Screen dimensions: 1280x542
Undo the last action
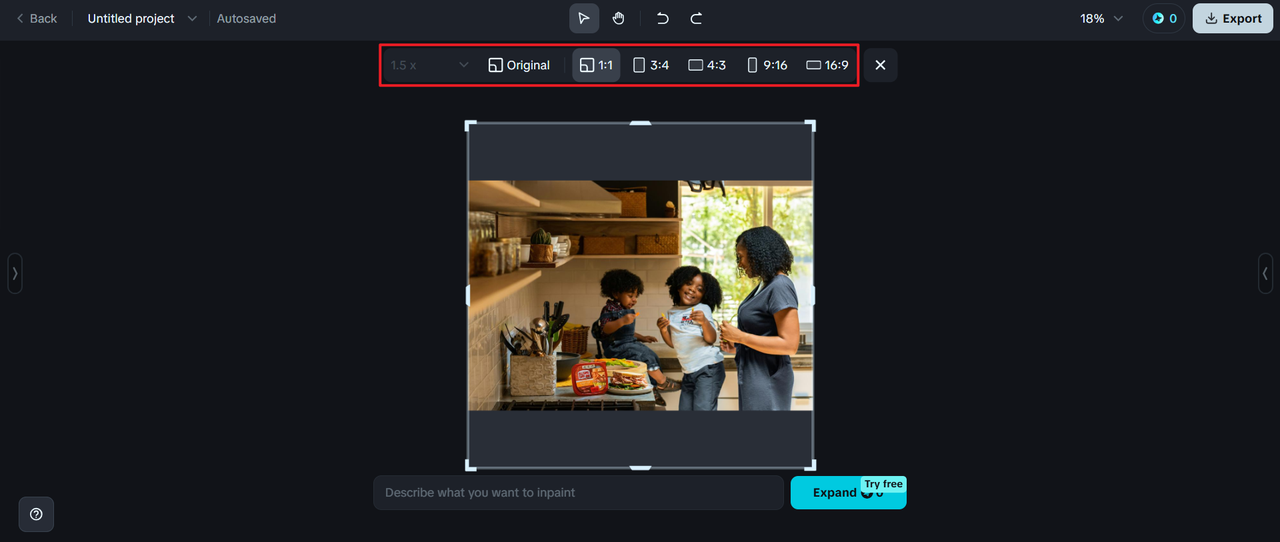[662, 18]
